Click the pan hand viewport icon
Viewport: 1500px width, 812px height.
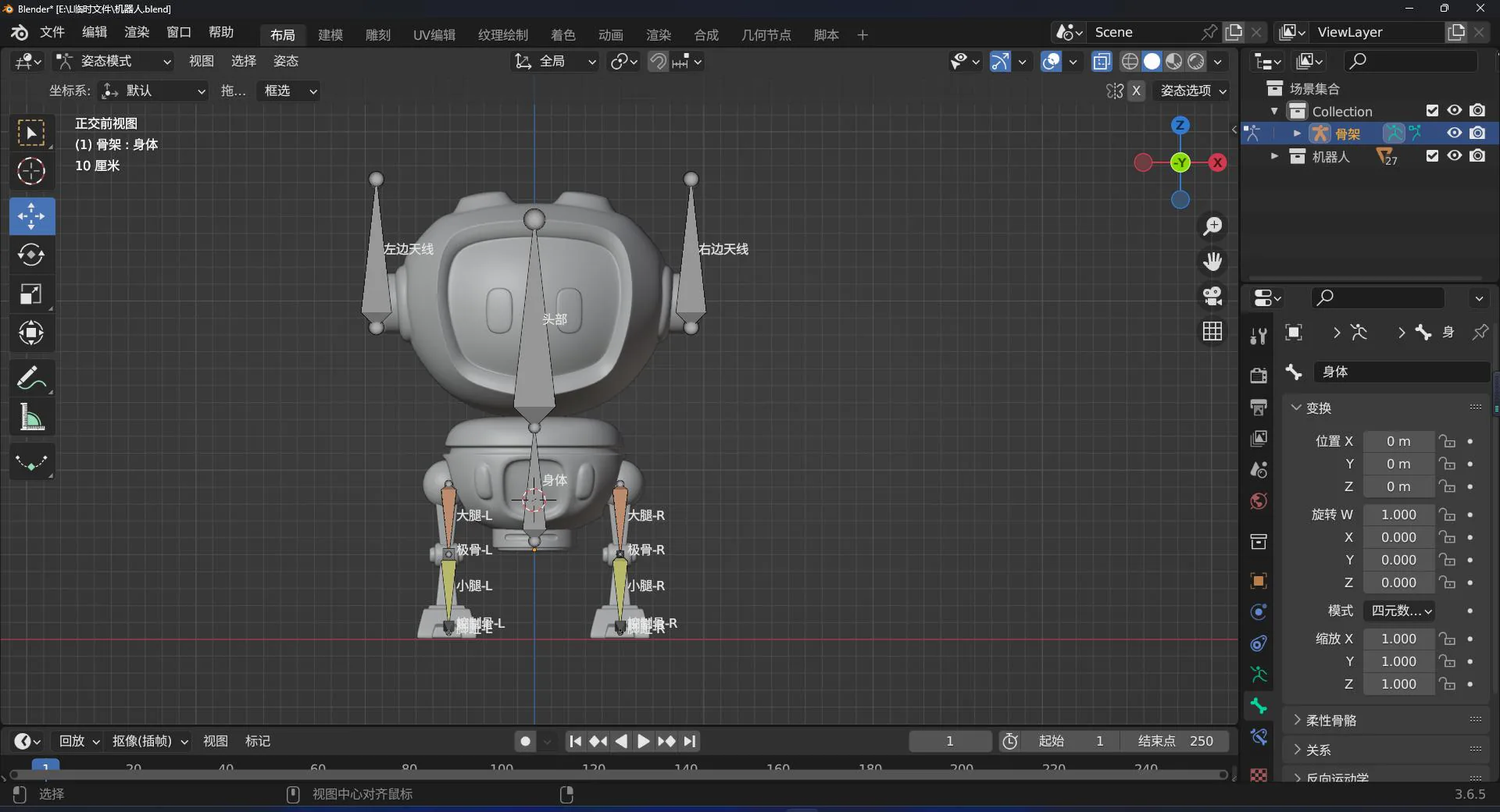pos(1212,262)
